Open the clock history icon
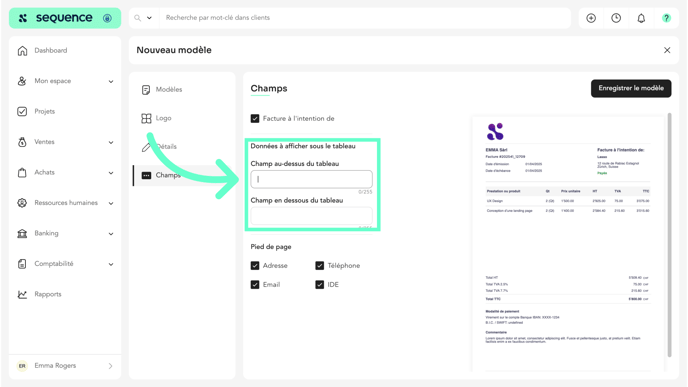Screen dimensions: 688x387 616,18
